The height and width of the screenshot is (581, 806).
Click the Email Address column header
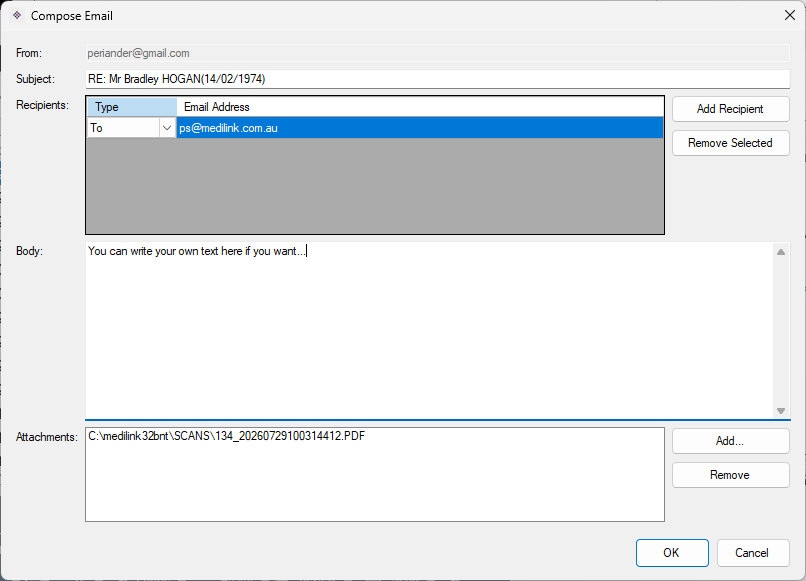pos(420,107)
